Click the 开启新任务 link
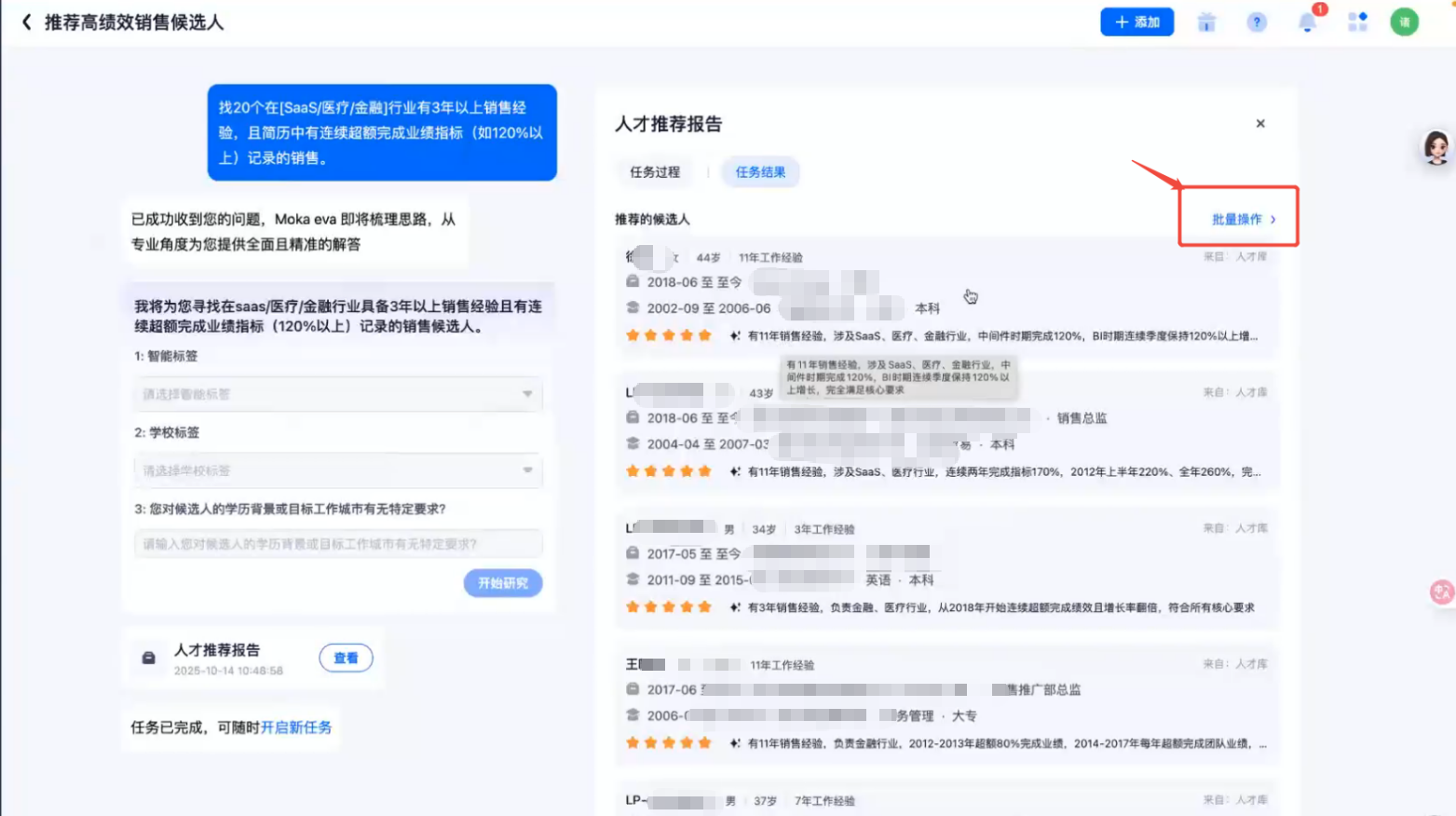1456x816 pixels. 296,728
